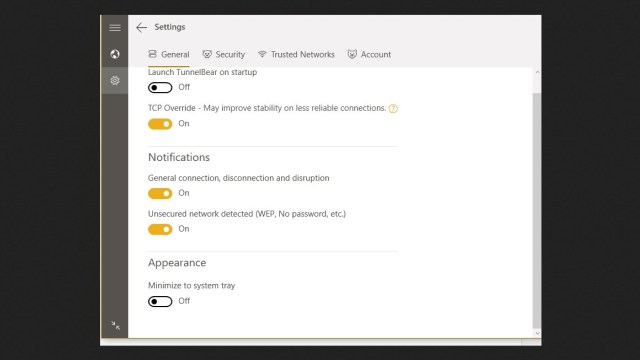Open TCP Override help question mark
This screenshot has height=360, width=640.
[393, 109]
